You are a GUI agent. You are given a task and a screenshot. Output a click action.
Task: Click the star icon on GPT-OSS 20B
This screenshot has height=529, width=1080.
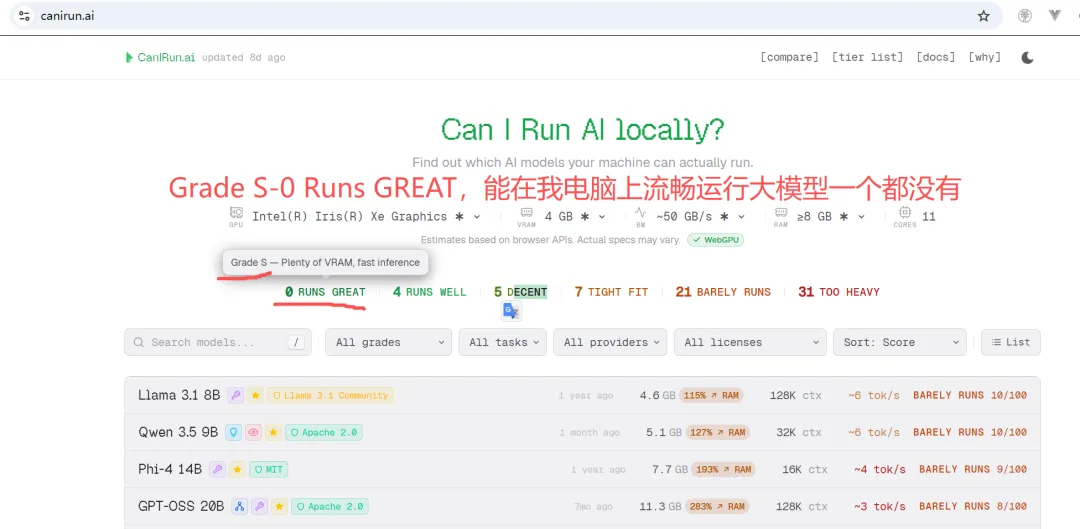click(280, 507)
